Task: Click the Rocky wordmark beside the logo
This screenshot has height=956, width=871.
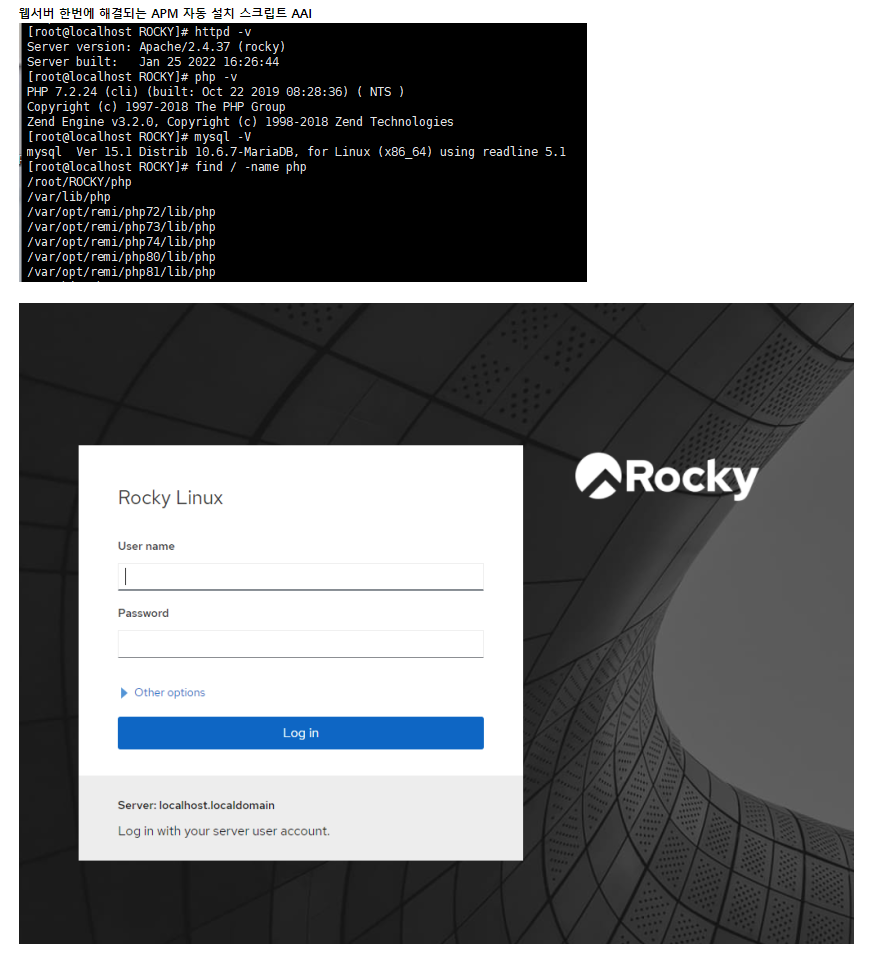Action: (x=691, y=477)
